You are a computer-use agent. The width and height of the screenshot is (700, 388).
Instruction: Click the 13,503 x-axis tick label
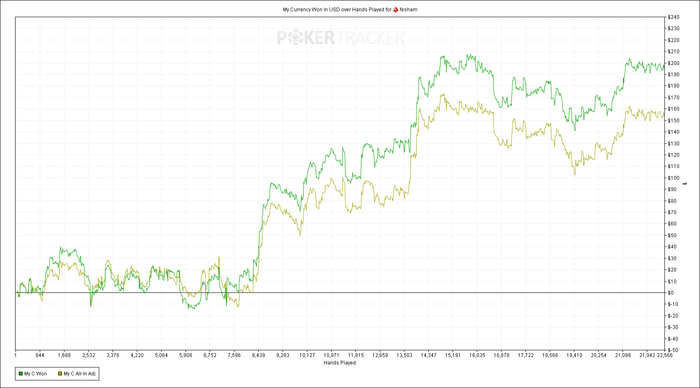tap(404, 355)
